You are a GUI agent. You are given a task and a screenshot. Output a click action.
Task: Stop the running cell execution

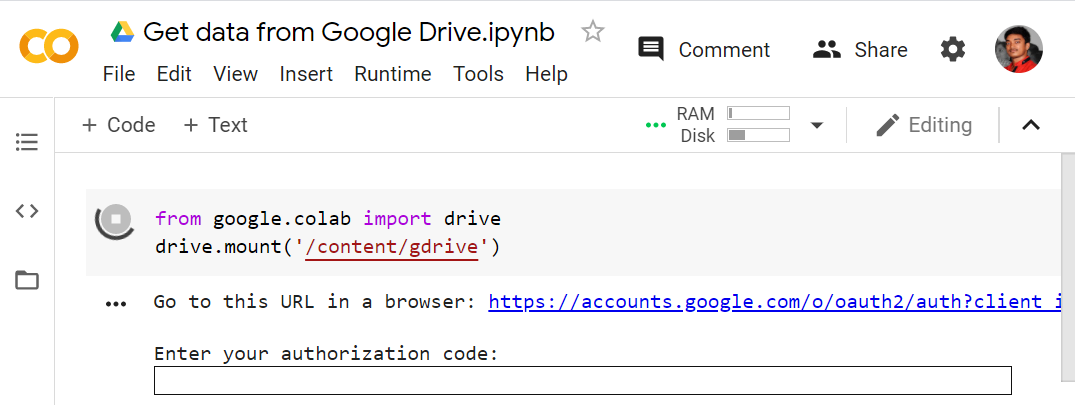point(116,220)
